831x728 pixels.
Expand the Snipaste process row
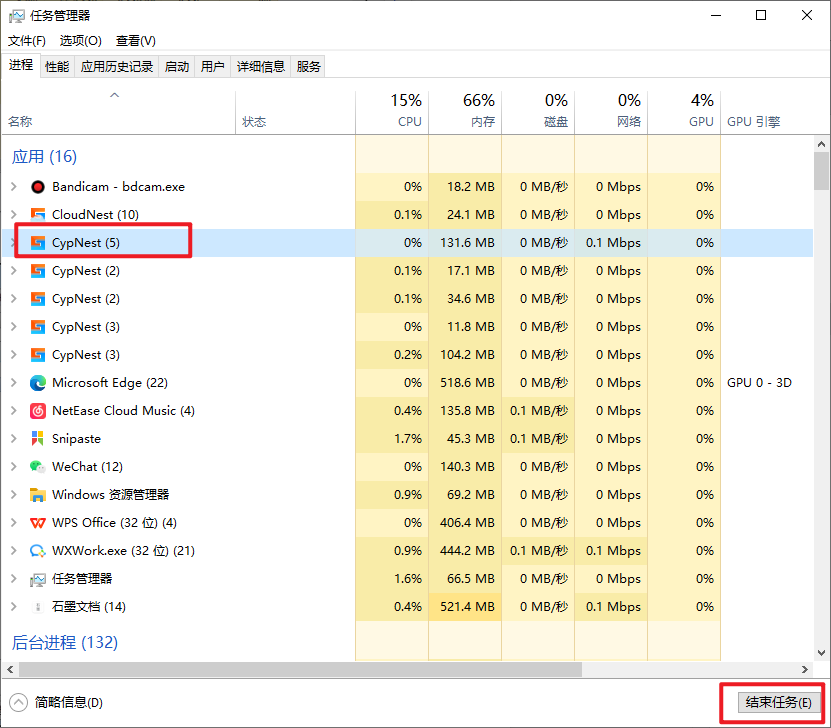tap(14, 439)
